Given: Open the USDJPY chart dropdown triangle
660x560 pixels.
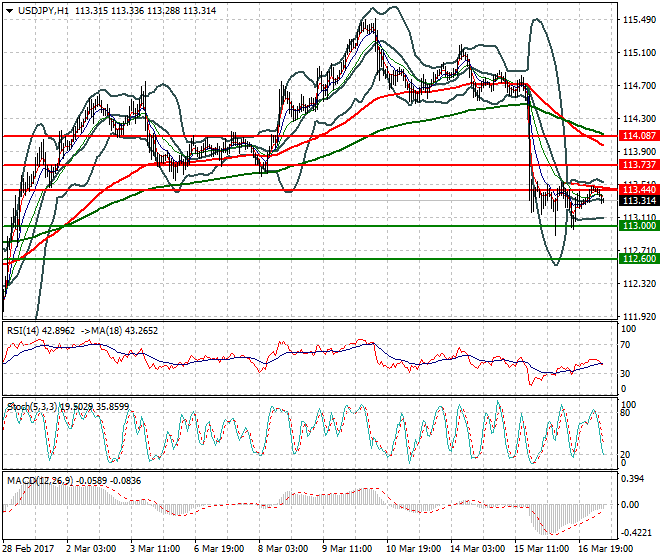Looking at the screenshot, I should tap(10, 11).
